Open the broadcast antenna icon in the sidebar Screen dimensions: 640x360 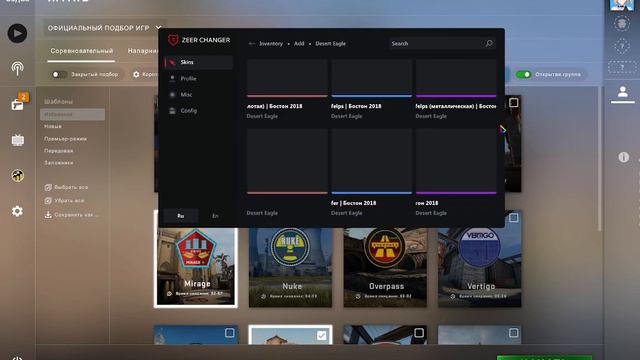tap(17, 68)
